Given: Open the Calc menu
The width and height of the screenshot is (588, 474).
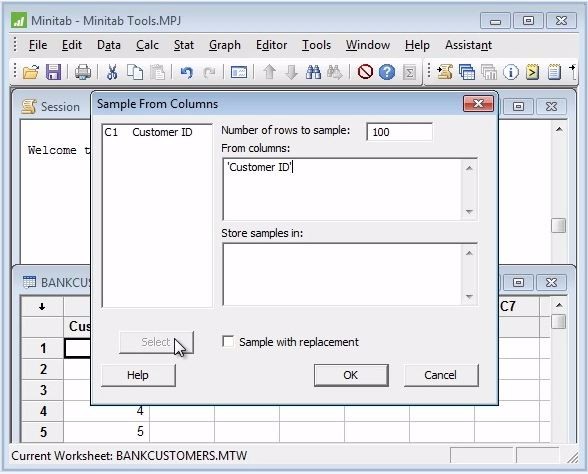Looking at the screenshot, I should (147, 45).
